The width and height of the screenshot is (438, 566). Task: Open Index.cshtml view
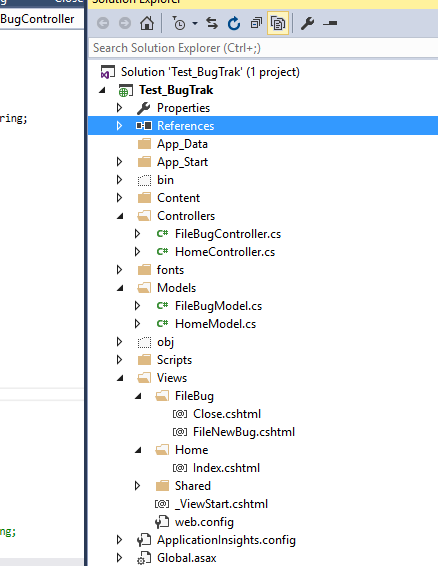[x=226, y=468]
